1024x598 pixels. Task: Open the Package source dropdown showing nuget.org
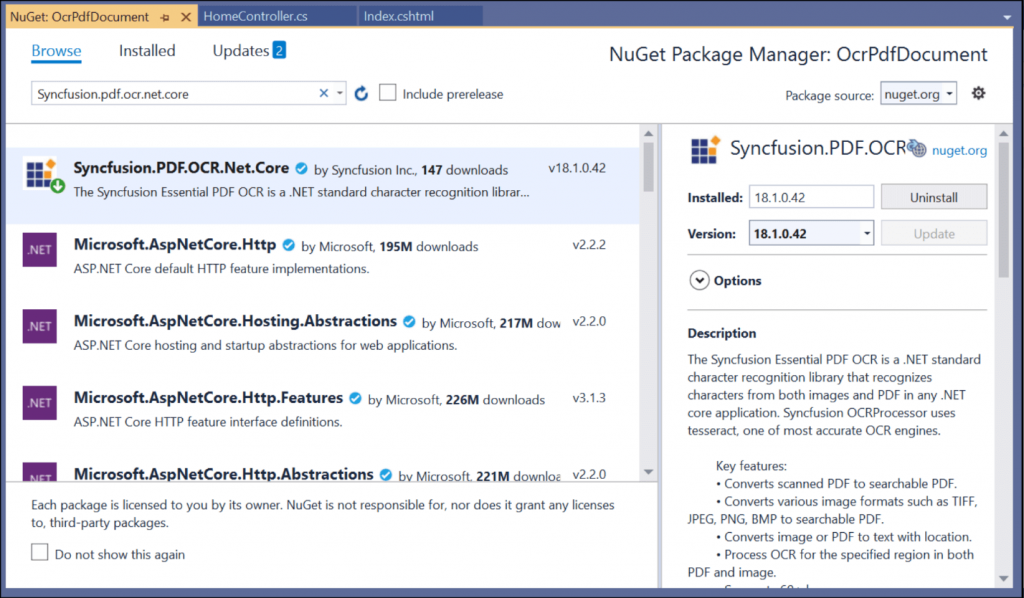918,92
